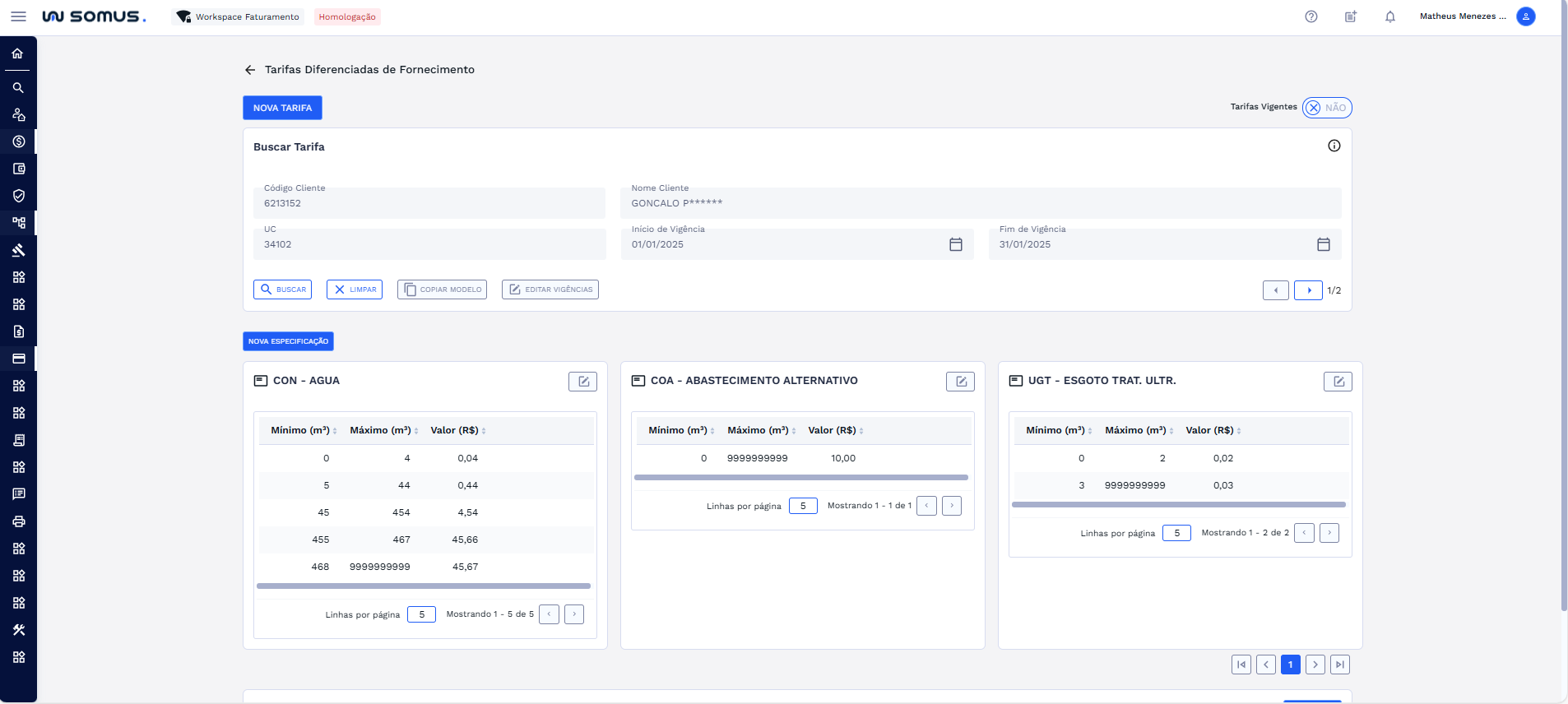Click horizontal scrollbar in COA table
Image resolution: width=1568 pixels, height=704 pixels.
coord(800,477)
